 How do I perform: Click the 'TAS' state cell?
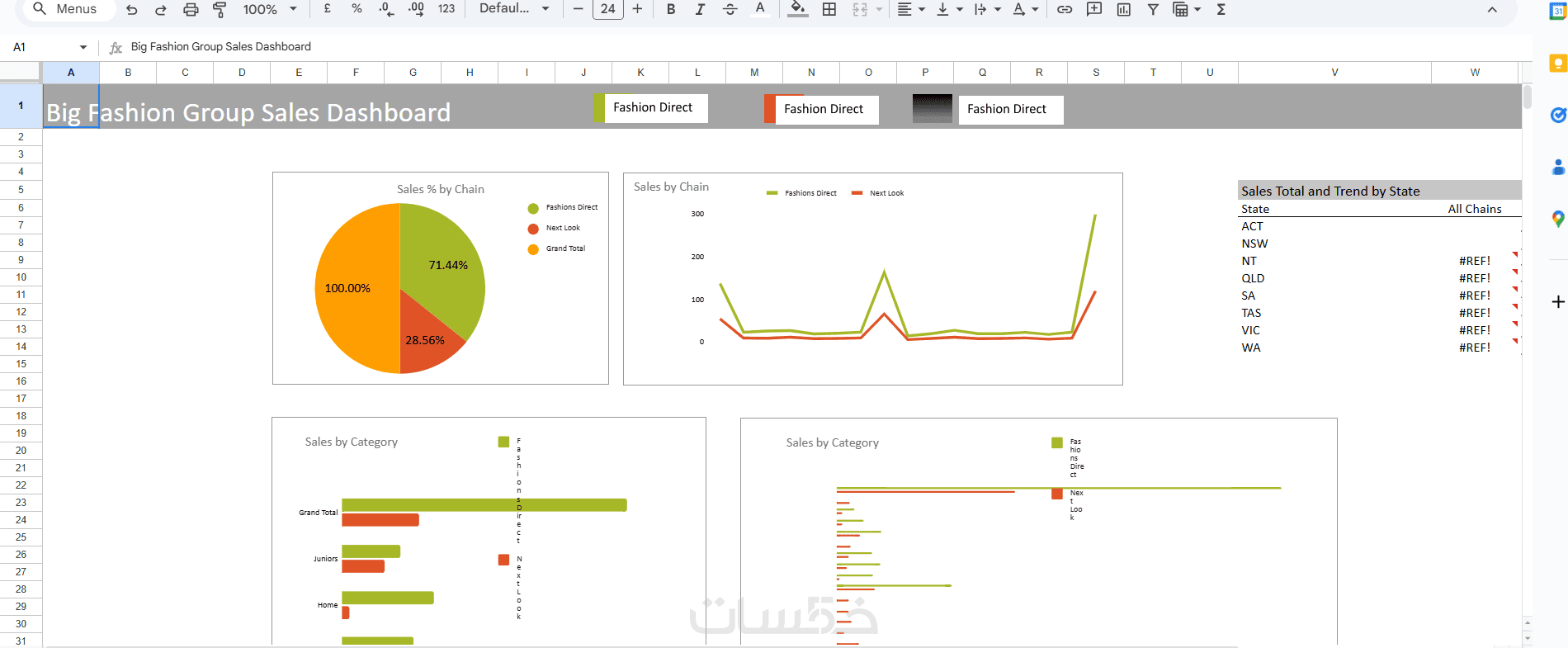click(1251, 313)
